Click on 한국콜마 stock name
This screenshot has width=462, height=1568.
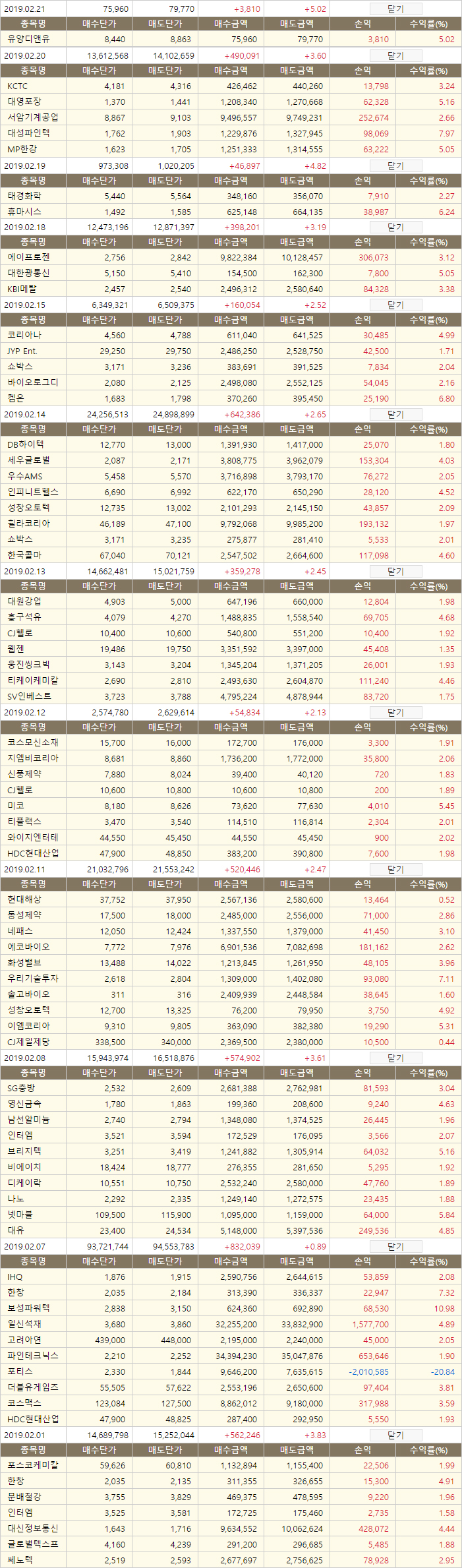point(24,555)
